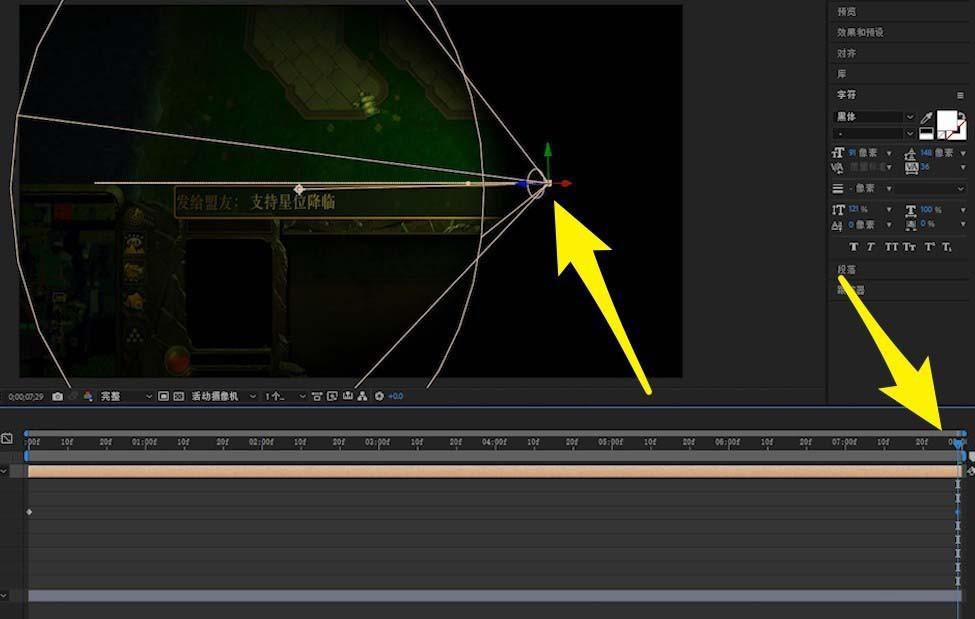Apply Small Caps Tt text style

tap(909, 247)
